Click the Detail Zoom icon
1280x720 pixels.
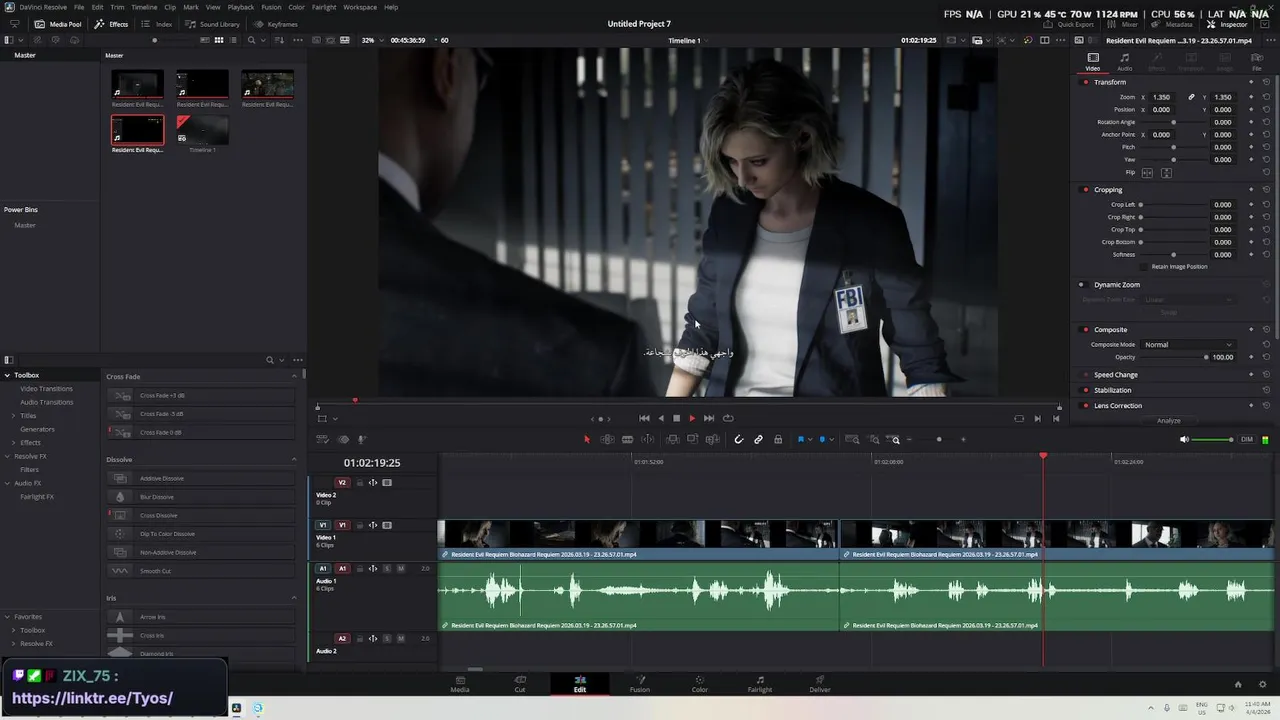(x=874, y=439)
